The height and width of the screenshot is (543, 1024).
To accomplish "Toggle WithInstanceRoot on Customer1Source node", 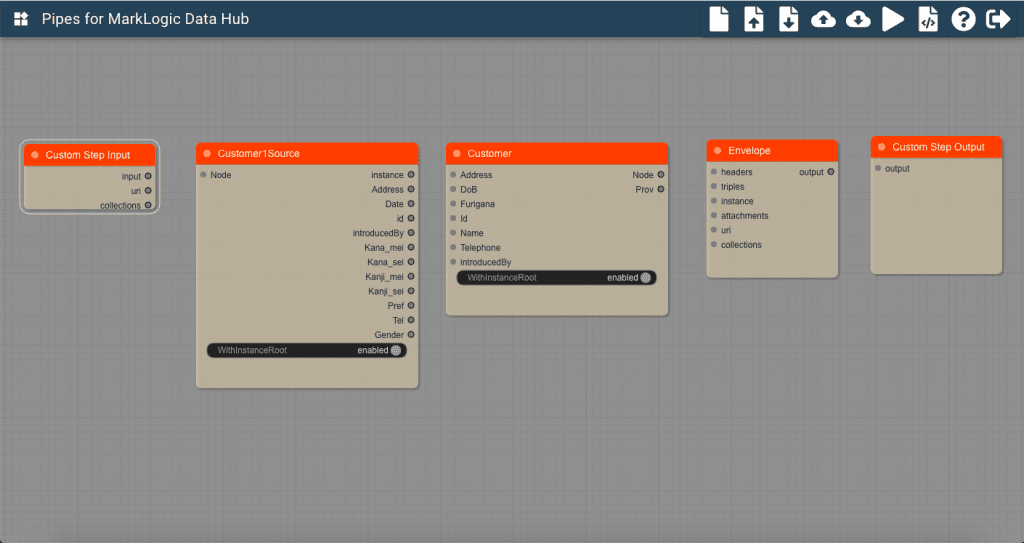I will coord(396,350).
